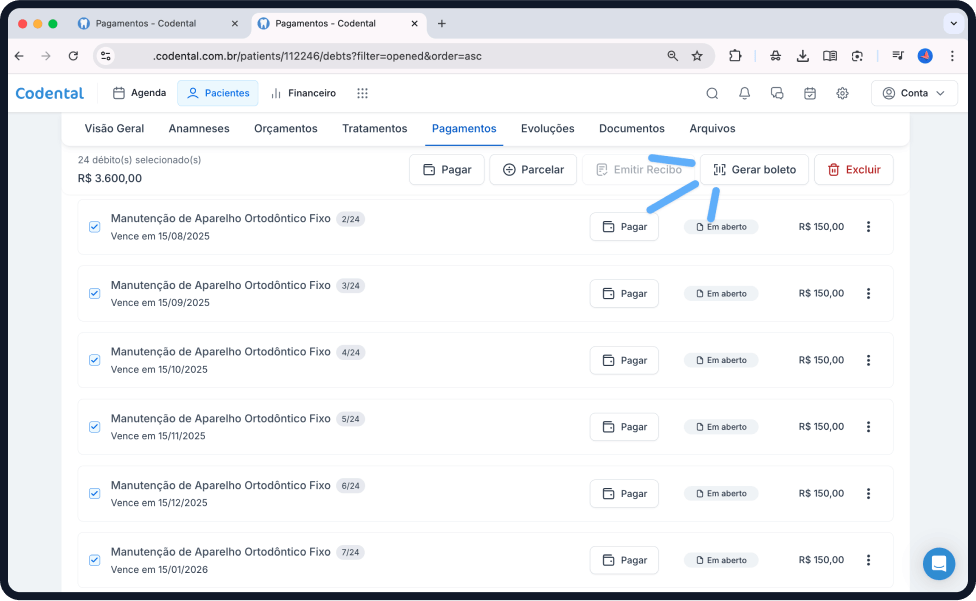
Task: Open notifications bell icon
Action: coord(744,93)
